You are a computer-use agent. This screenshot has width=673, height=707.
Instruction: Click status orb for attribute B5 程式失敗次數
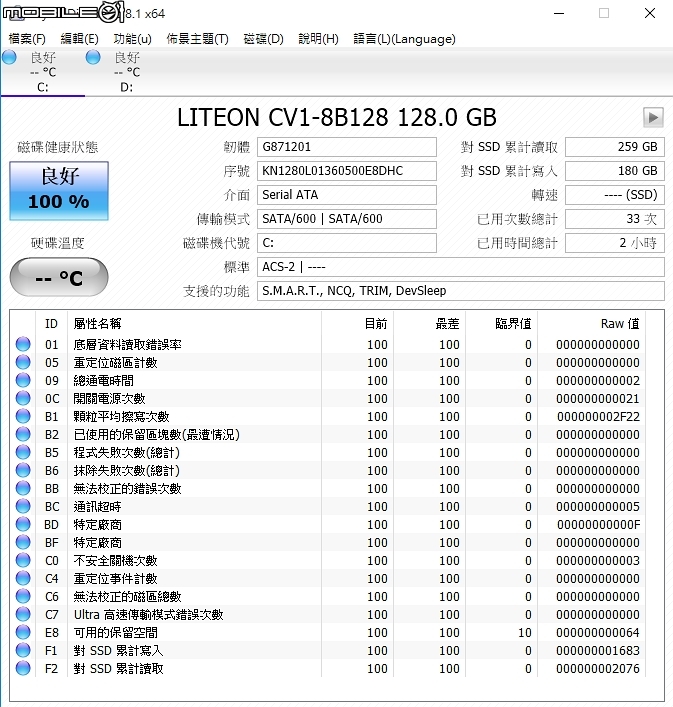tap(23, 452)
